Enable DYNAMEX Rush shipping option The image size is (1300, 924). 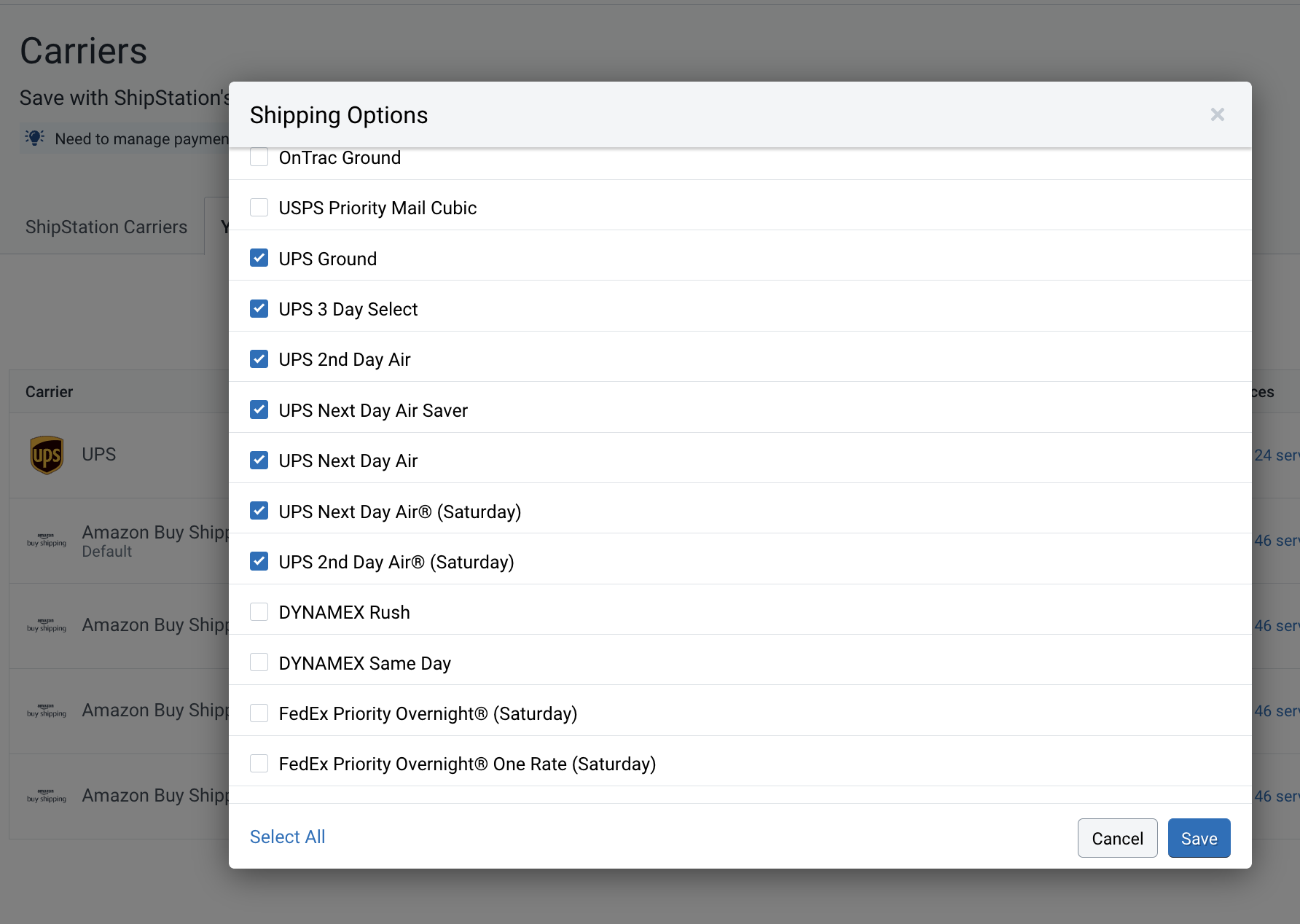(259, 612)
